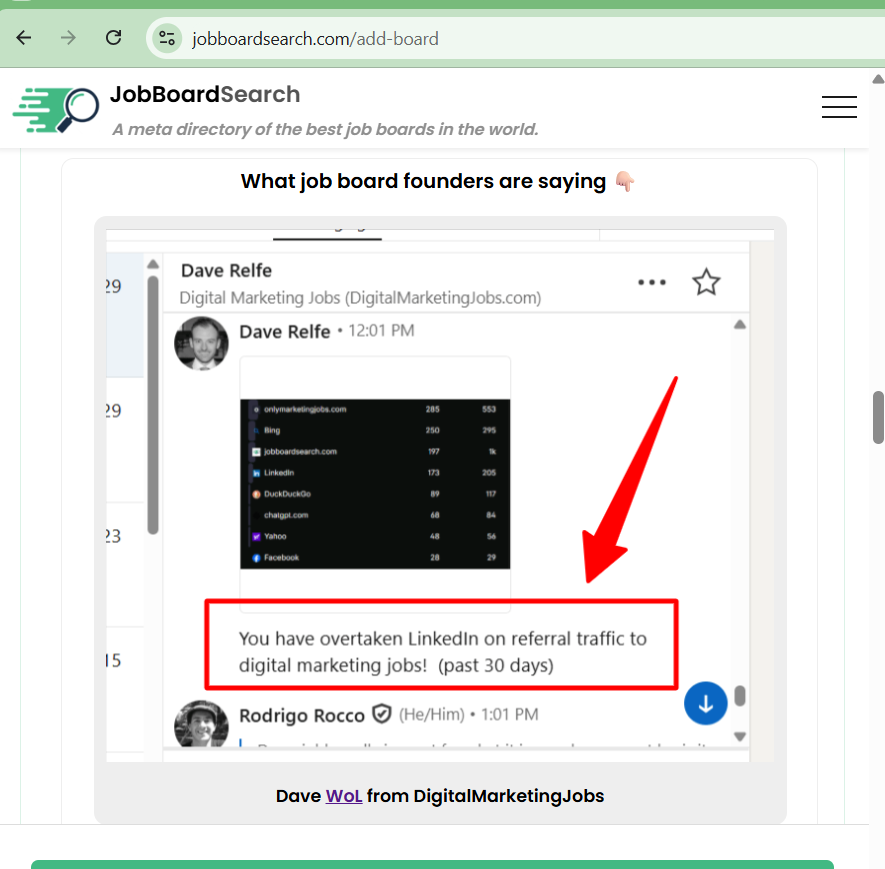Click the JobBoardSearch magnifier logo
This screenshot has height=869, width=885.
coord(56,111)
